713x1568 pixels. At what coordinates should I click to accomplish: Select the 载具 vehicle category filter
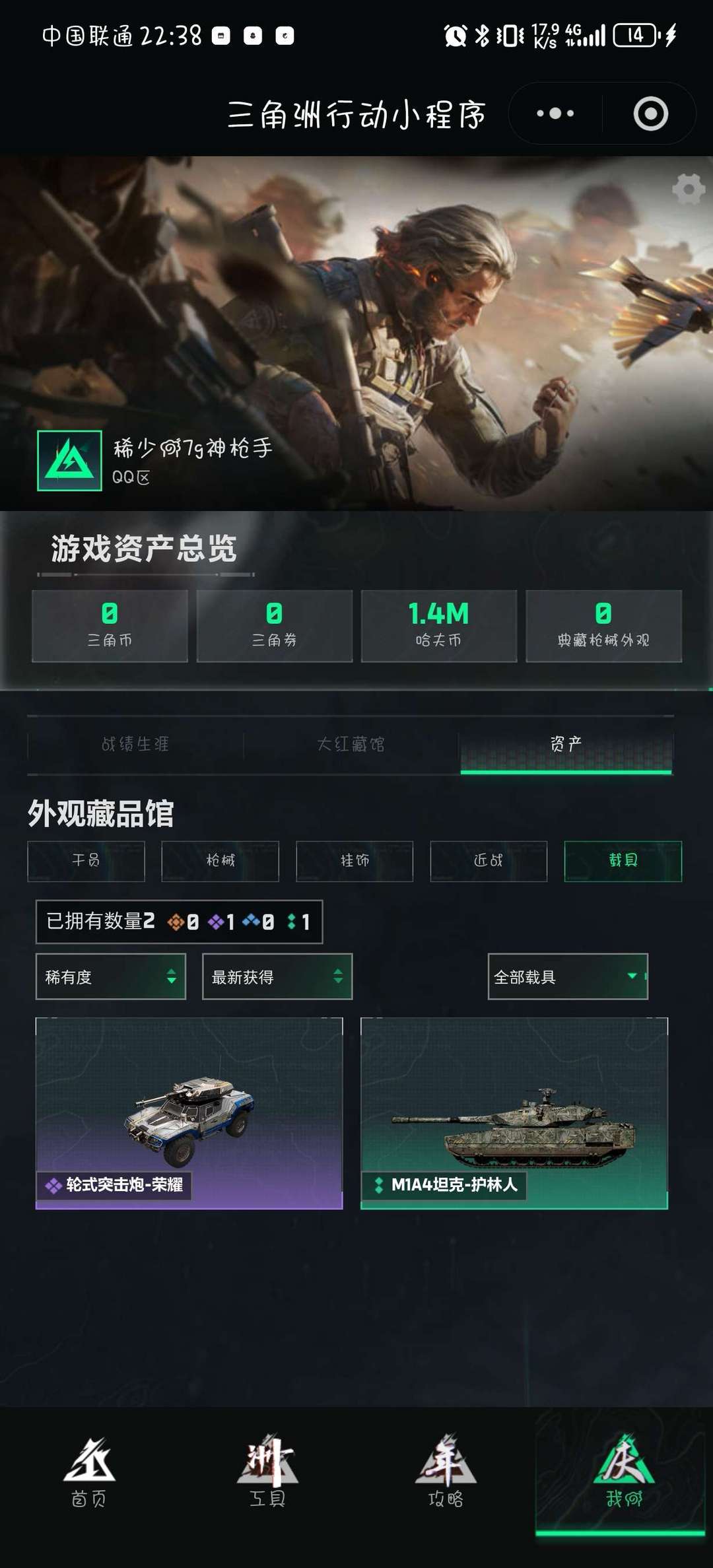[x=623, y=861]
